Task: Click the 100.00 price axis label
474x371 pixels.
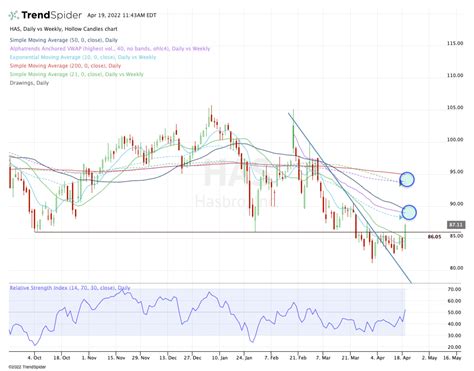Action: (x=455, y=140)
